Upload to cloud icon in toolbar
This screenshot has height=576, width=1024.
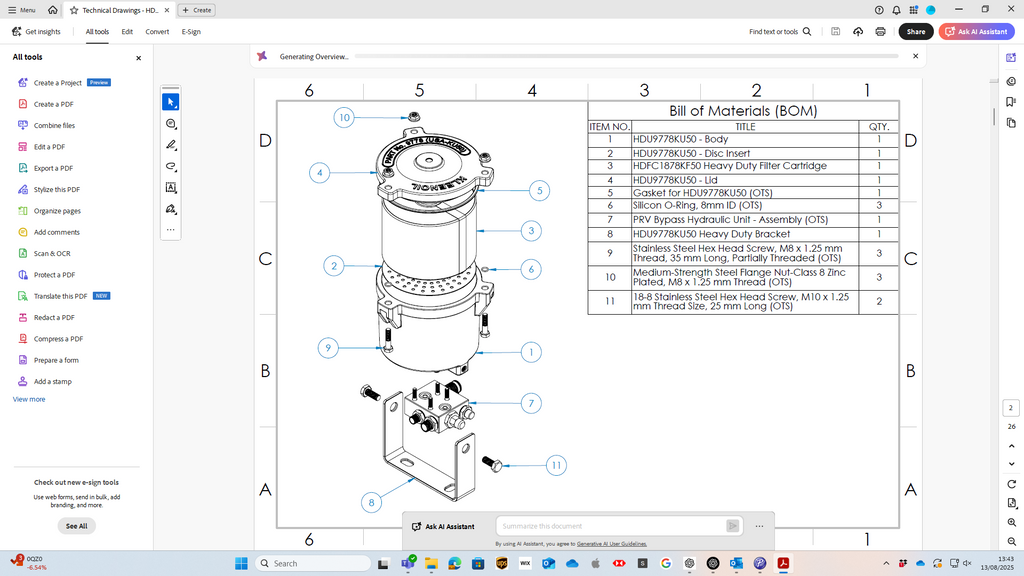tap(858, 31)
